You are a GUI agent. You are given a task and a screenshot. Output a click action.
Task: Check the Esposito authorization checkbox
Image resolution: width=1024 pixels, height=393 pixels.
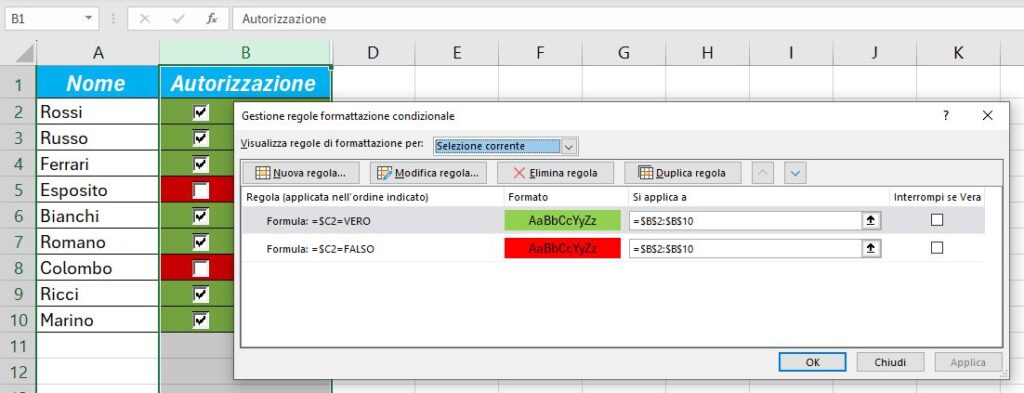(x=200, y=190)
